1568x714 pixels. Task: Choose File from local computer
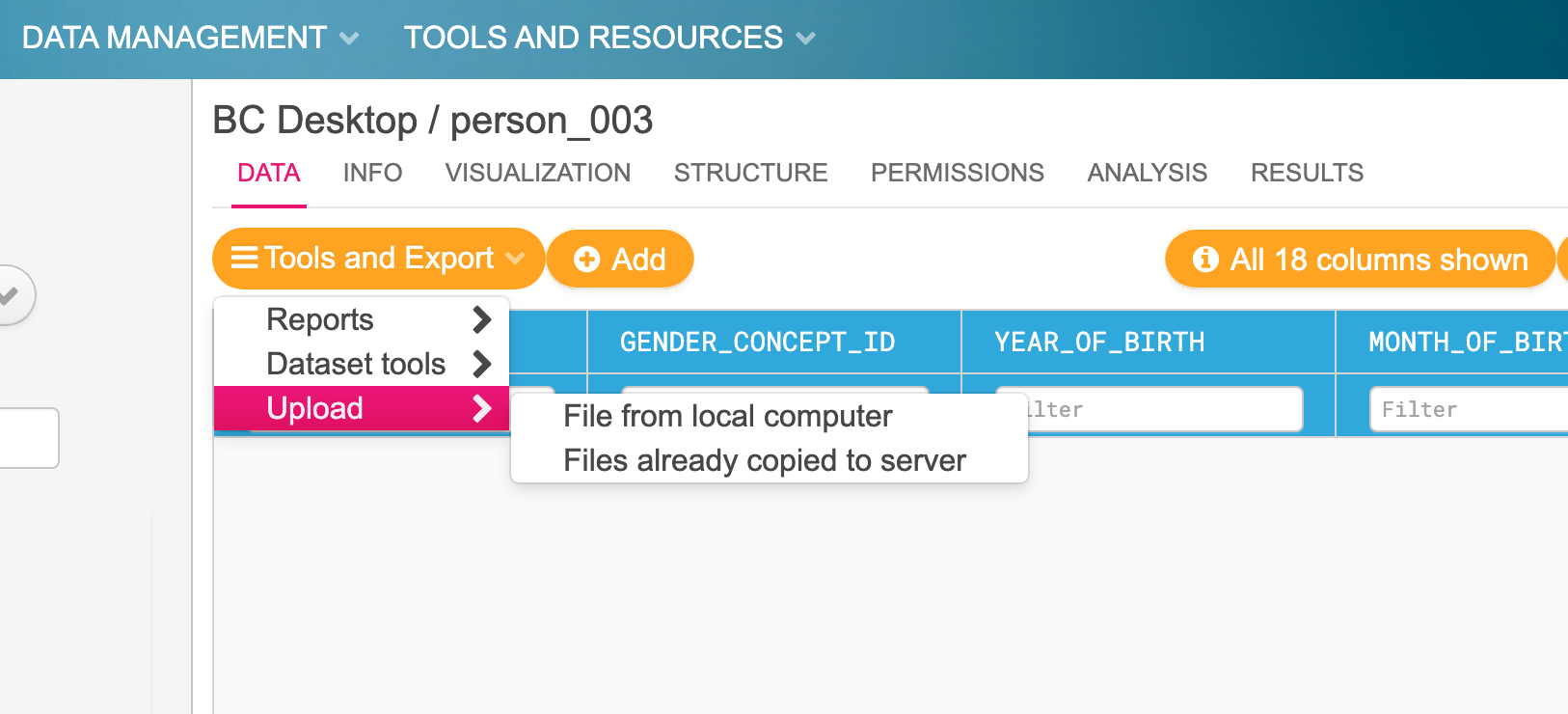click(770, 416)
